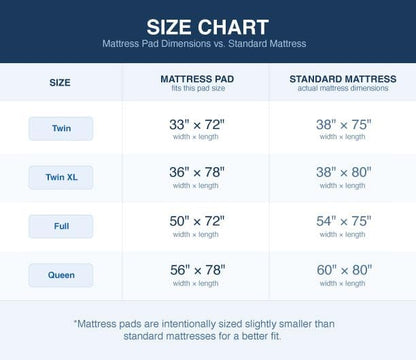Click the STANDARD MATTRESS column header
Image resolution: width=416 pixels, height=360 pixels.
[343, 79]
